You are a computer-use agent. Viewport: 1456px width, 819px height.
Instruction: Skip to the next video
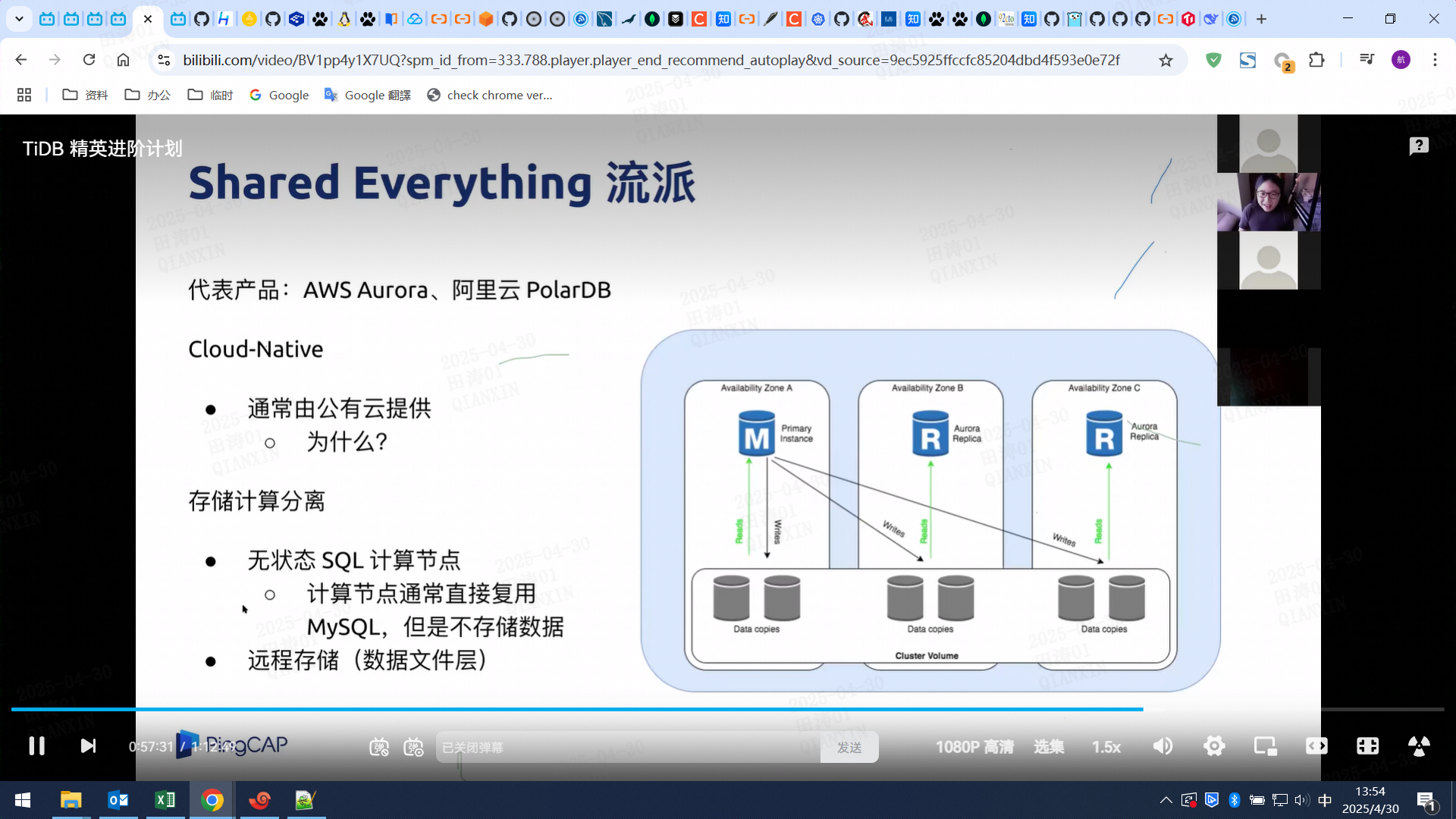coord(88,746)
